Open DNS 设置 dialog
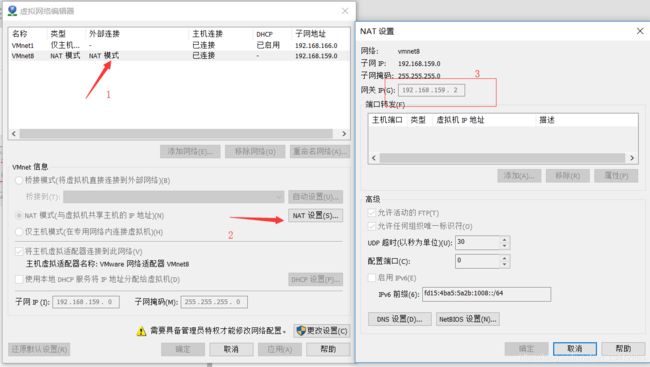 click(x=400, y=319)
